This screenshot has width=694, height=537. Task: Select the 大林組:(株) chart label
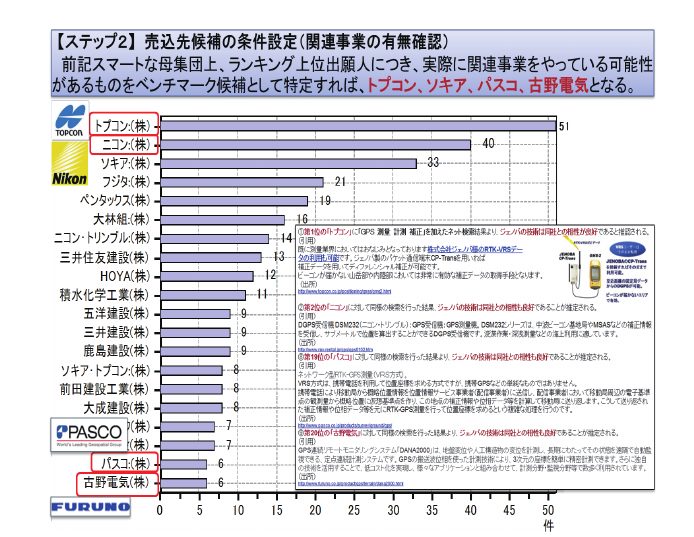coord(122,219)
